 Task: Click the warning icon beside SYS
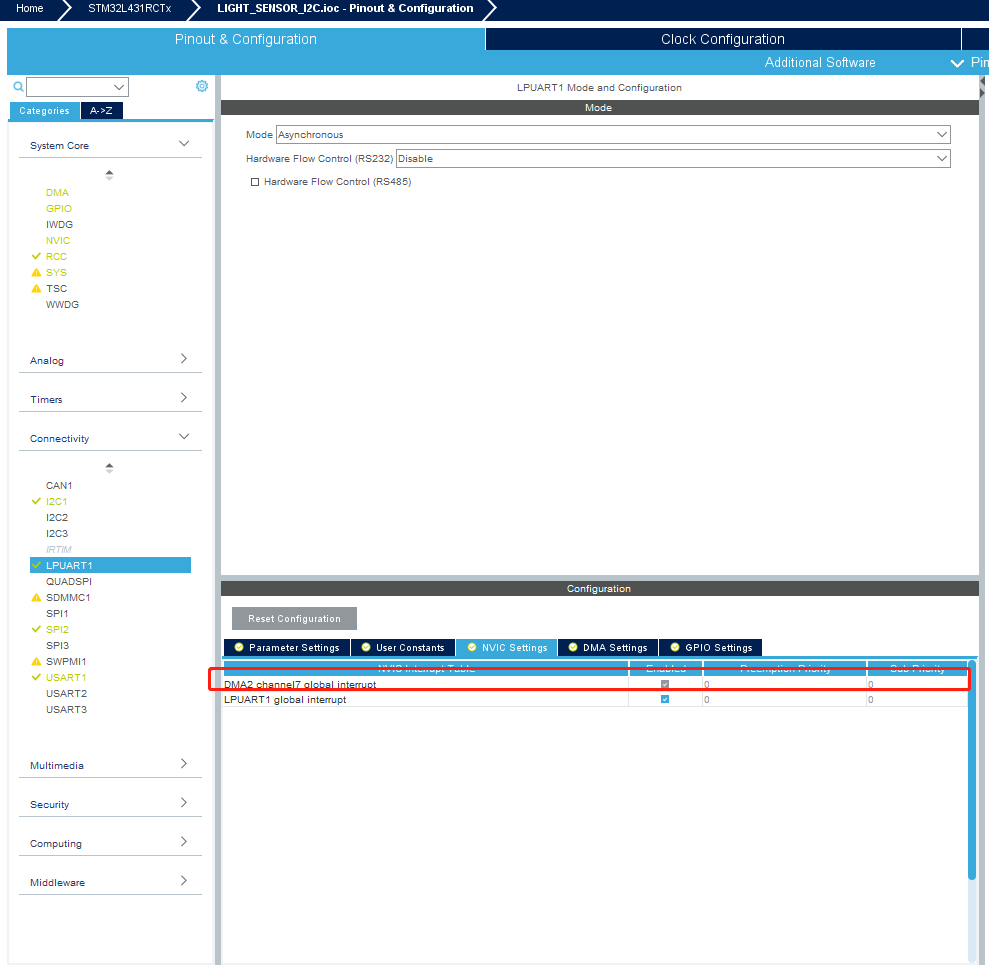[36, 272]
